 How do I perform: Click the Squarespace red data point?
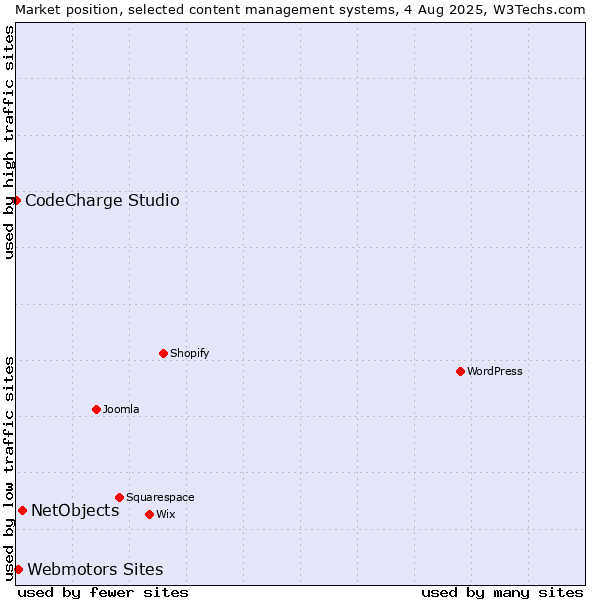pyautogui.click(x=119, y=497)
